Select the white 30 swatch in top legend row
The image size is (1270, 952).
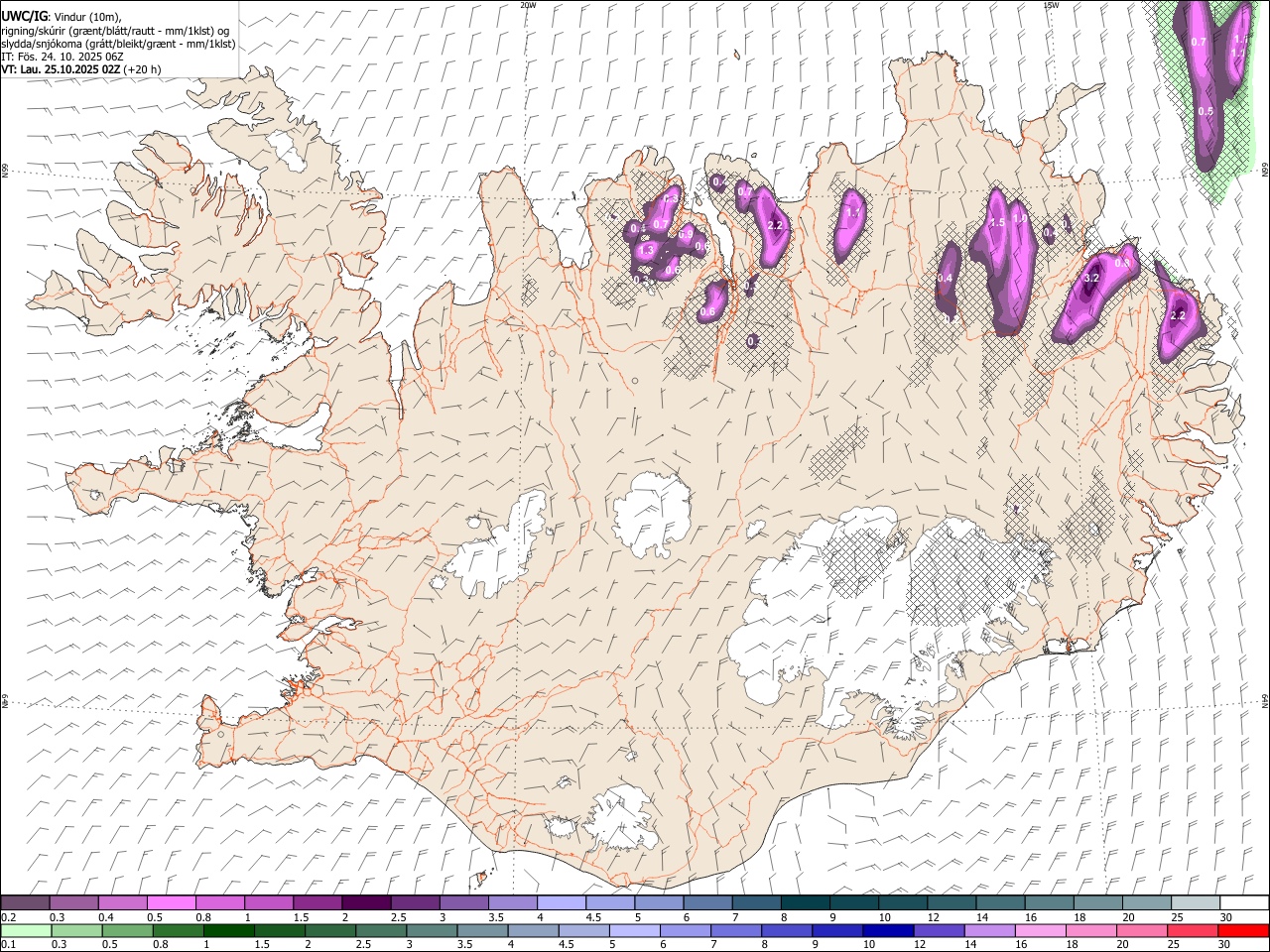pos(1244,903)
